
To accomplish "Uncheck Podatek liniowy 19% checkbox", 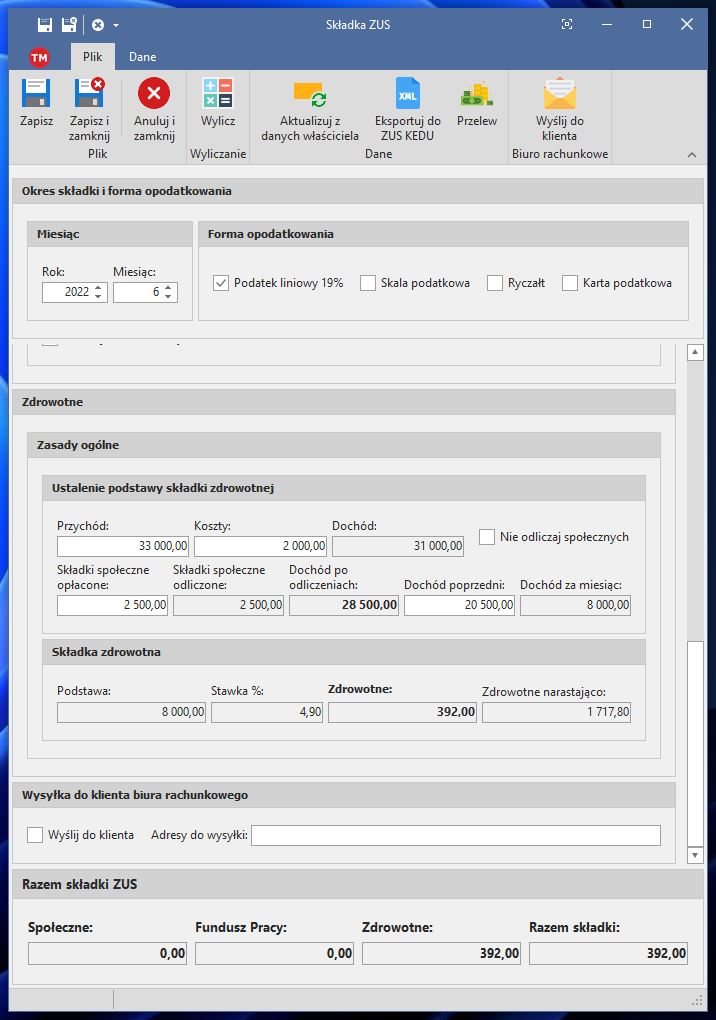I will (222, 283).
